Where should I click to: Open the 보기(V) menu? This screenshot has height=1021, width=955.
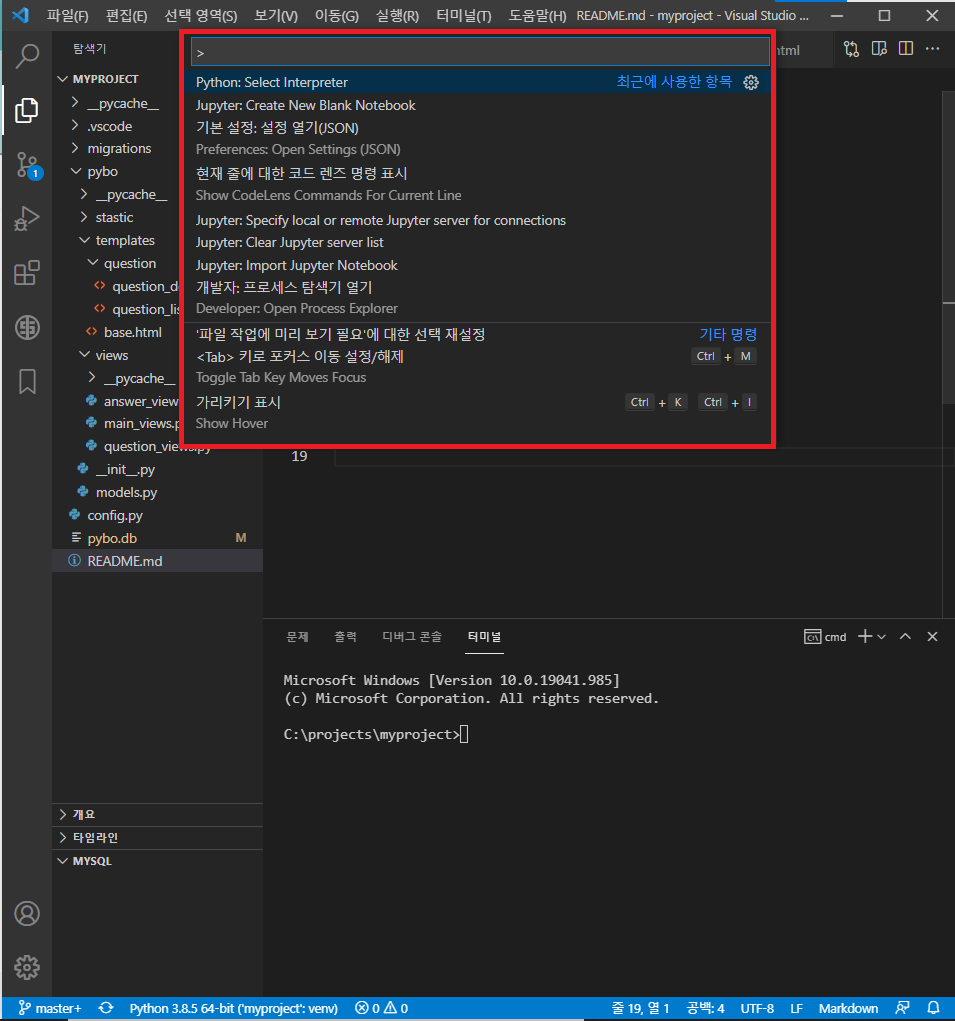[x=276, y=16]
